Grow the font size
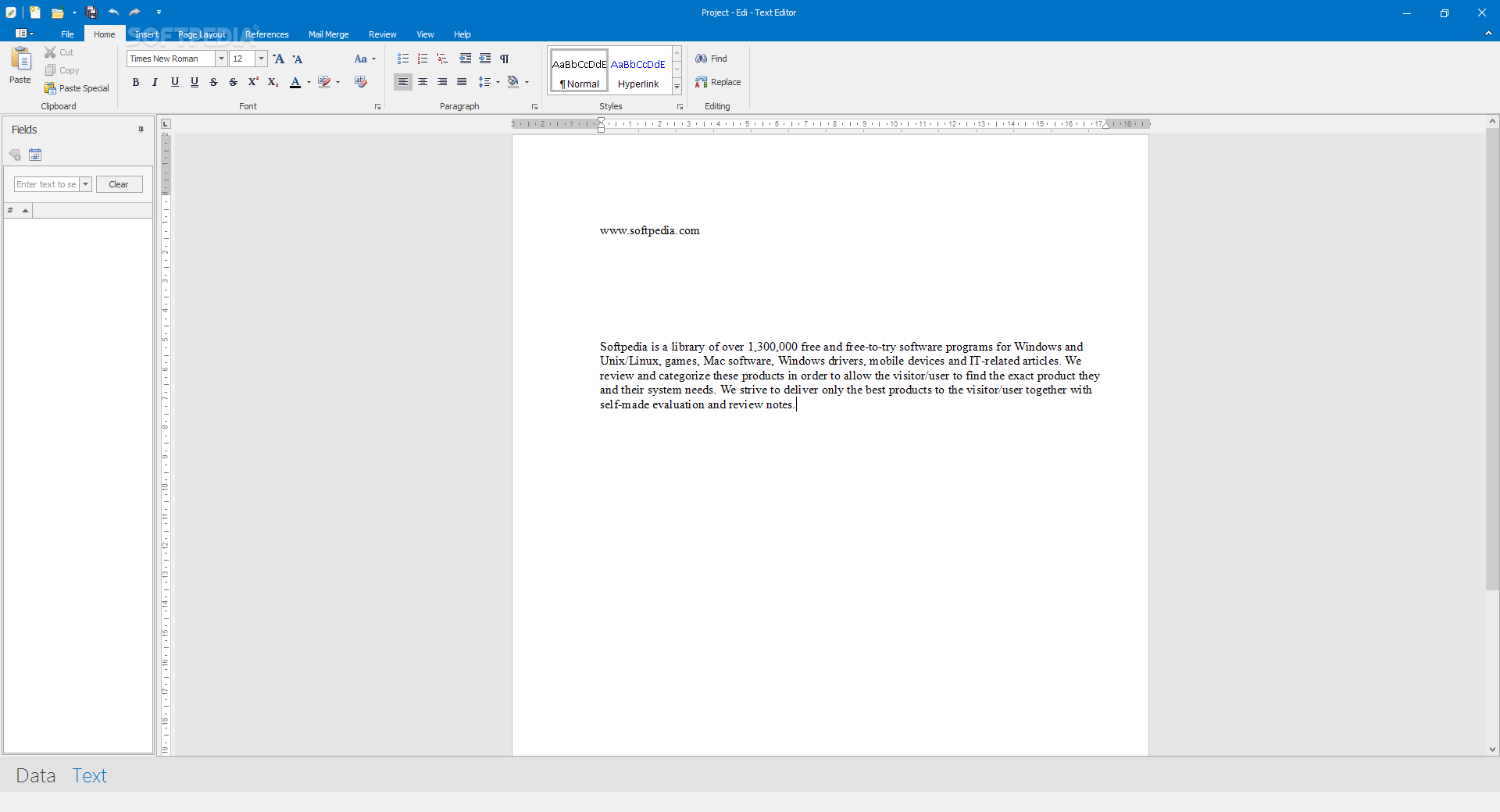Image resolution: width=1500 pixels, height=812 pixels. [279, 59]
